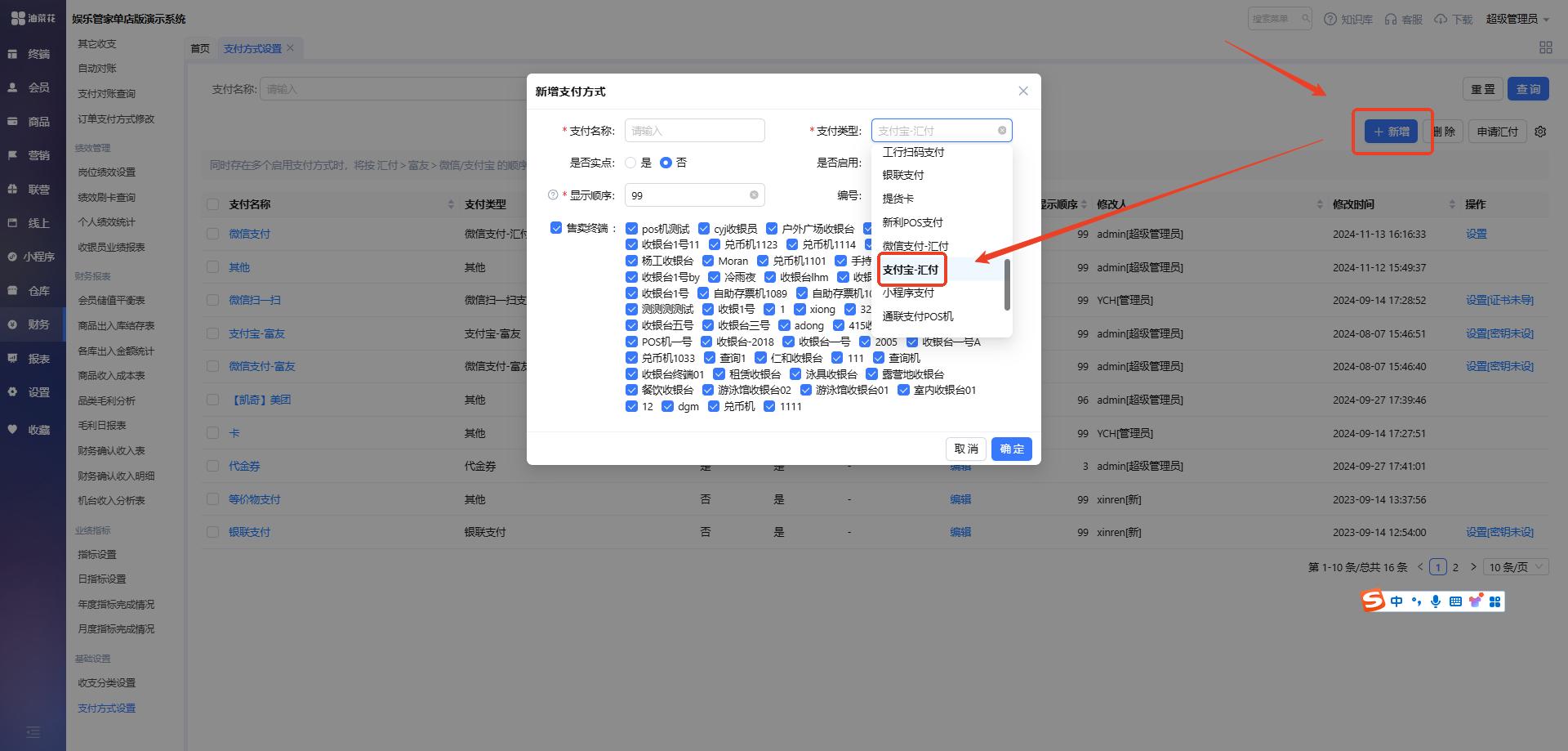The width and height of the screenshot is (1568, 751).
Task: Clear the 显示顺序 value
Action: 754,195
